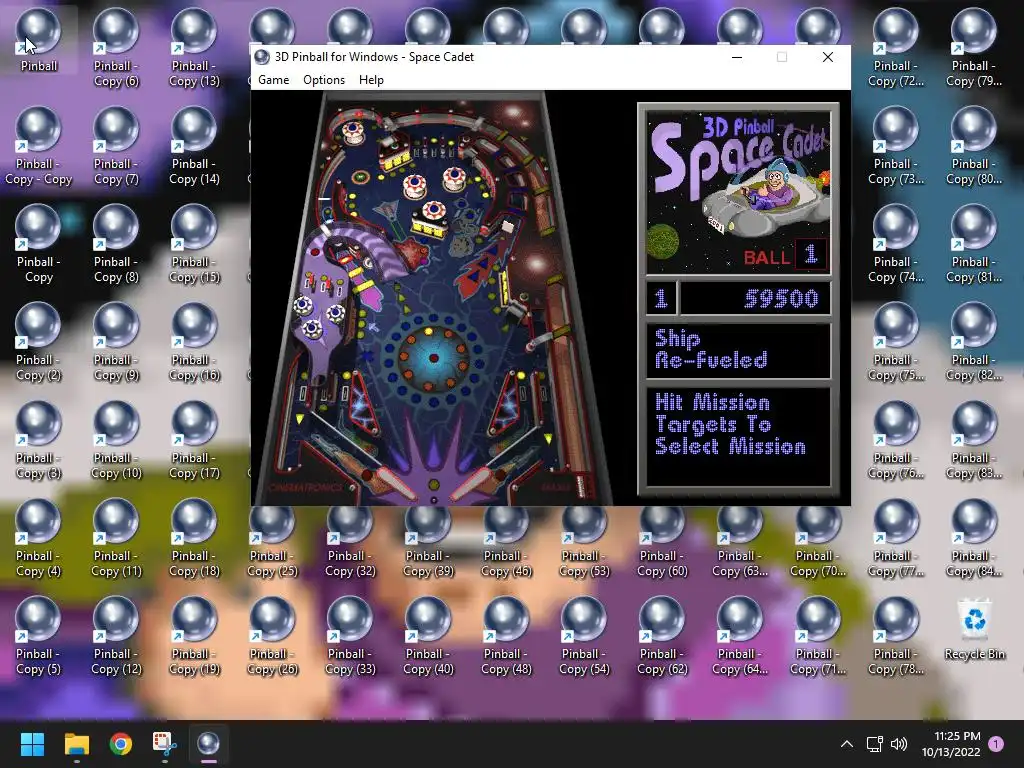The image size is (1024, 768).
Task: Minimize the 3D Pinball window
Action: tap(737, 57)
